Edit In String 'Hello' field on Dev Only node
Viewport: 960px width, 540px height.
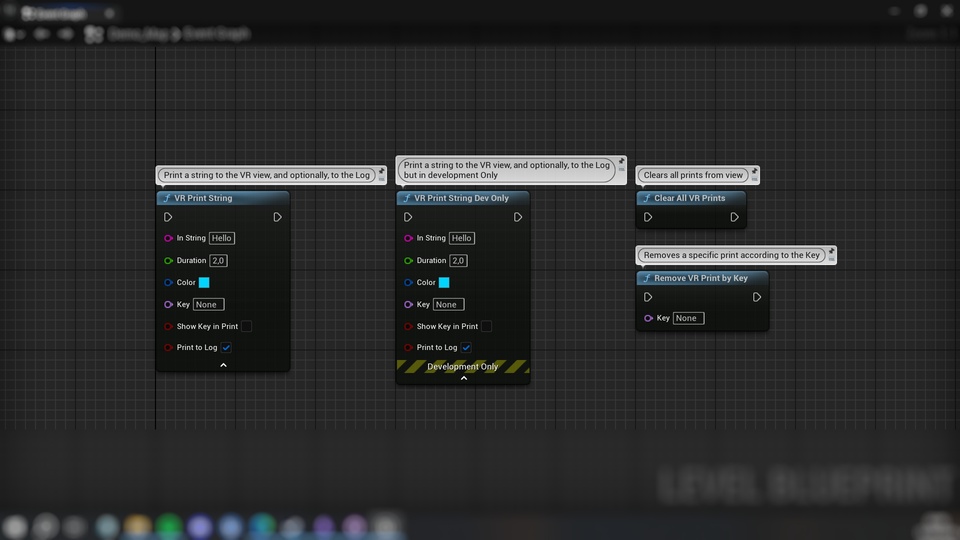462,238
